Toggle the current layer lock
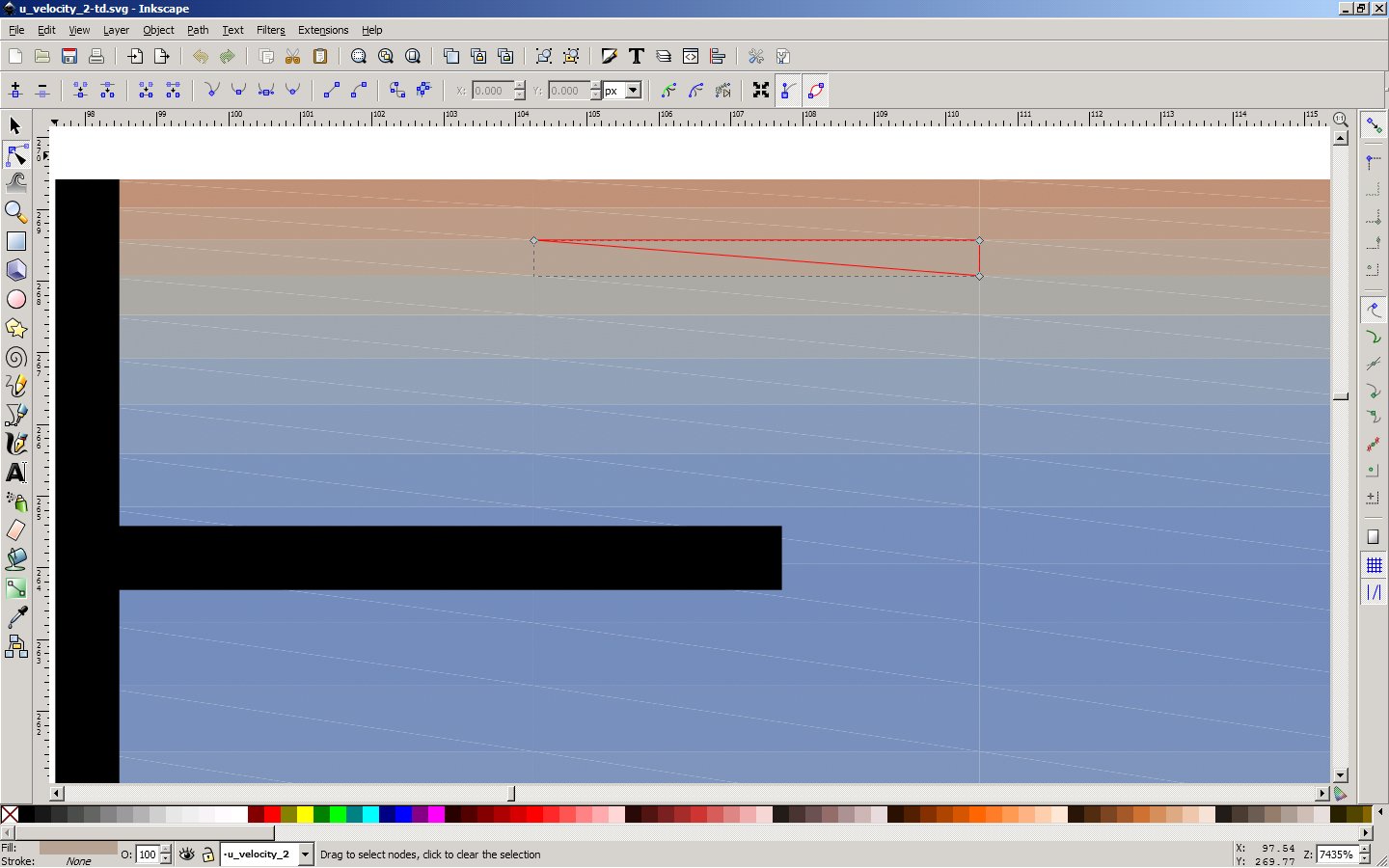 (x=207, y=854)
